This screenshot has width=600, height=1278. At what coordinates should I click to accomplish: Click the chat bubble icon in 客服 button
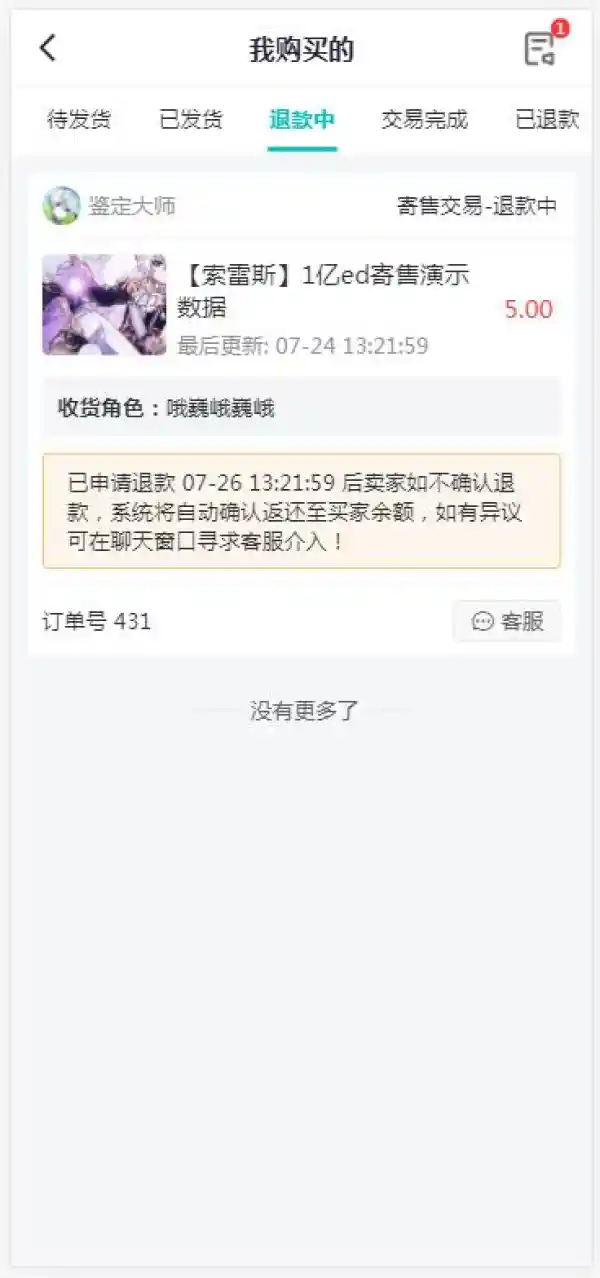tap(483, 622)
